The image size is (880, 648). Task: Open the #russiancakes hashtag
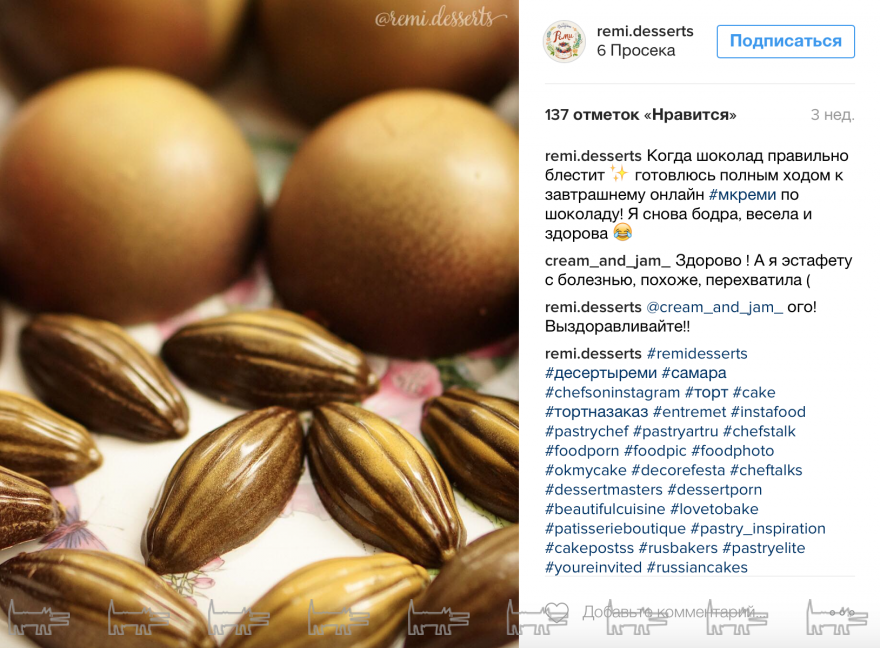pyautogui.click(x=697, y=568)
